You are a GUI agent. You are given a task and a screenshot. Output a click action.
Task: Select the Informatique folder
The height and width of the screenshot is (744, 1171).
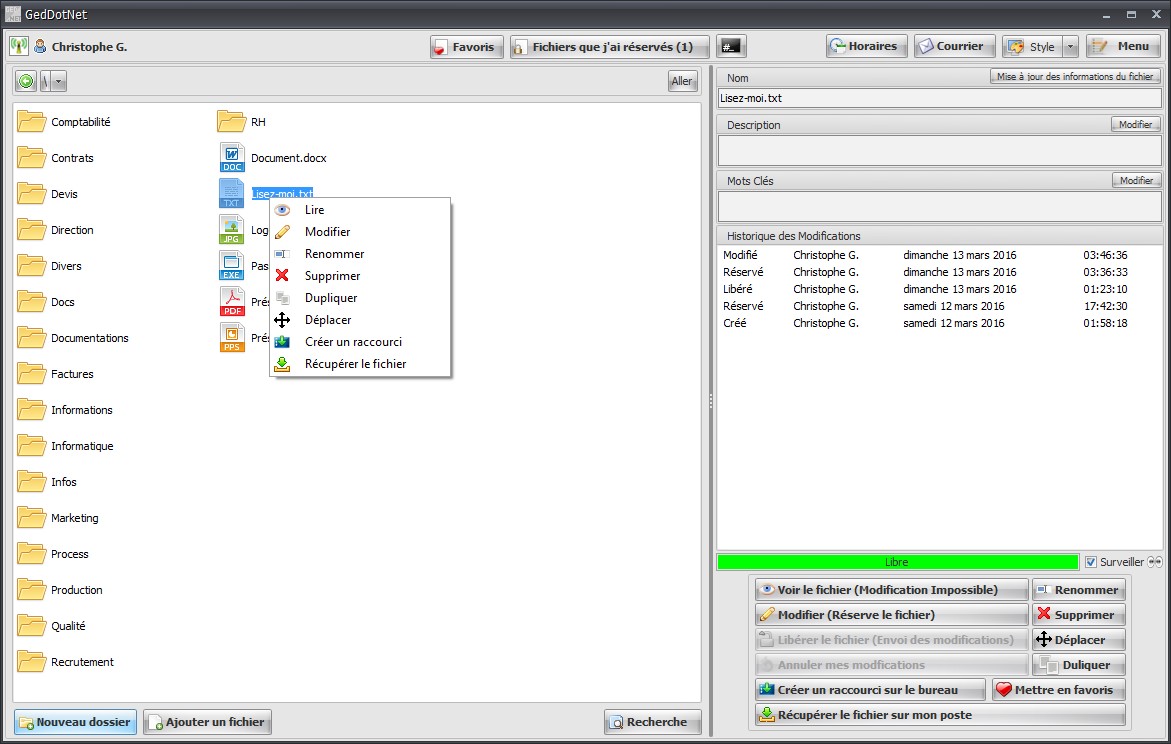(66, 446)
